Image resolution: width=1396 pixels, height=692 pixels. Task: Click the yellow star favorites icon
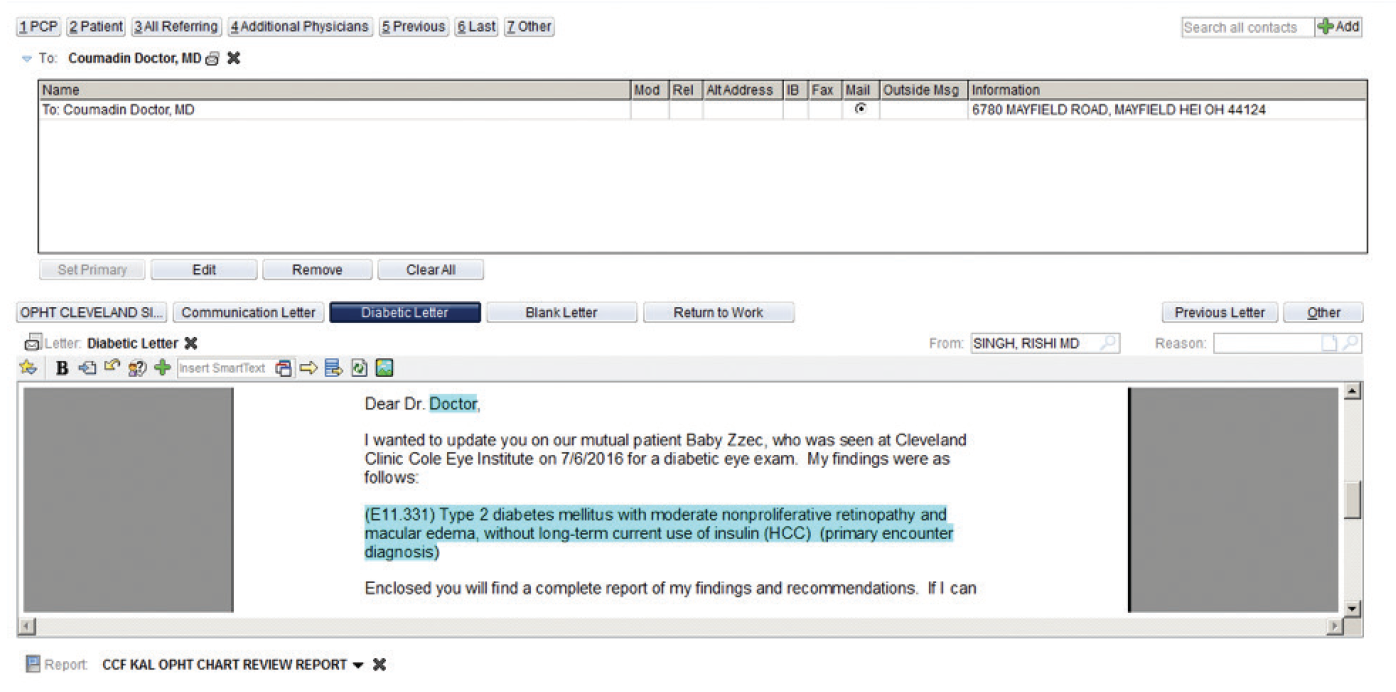27,368
